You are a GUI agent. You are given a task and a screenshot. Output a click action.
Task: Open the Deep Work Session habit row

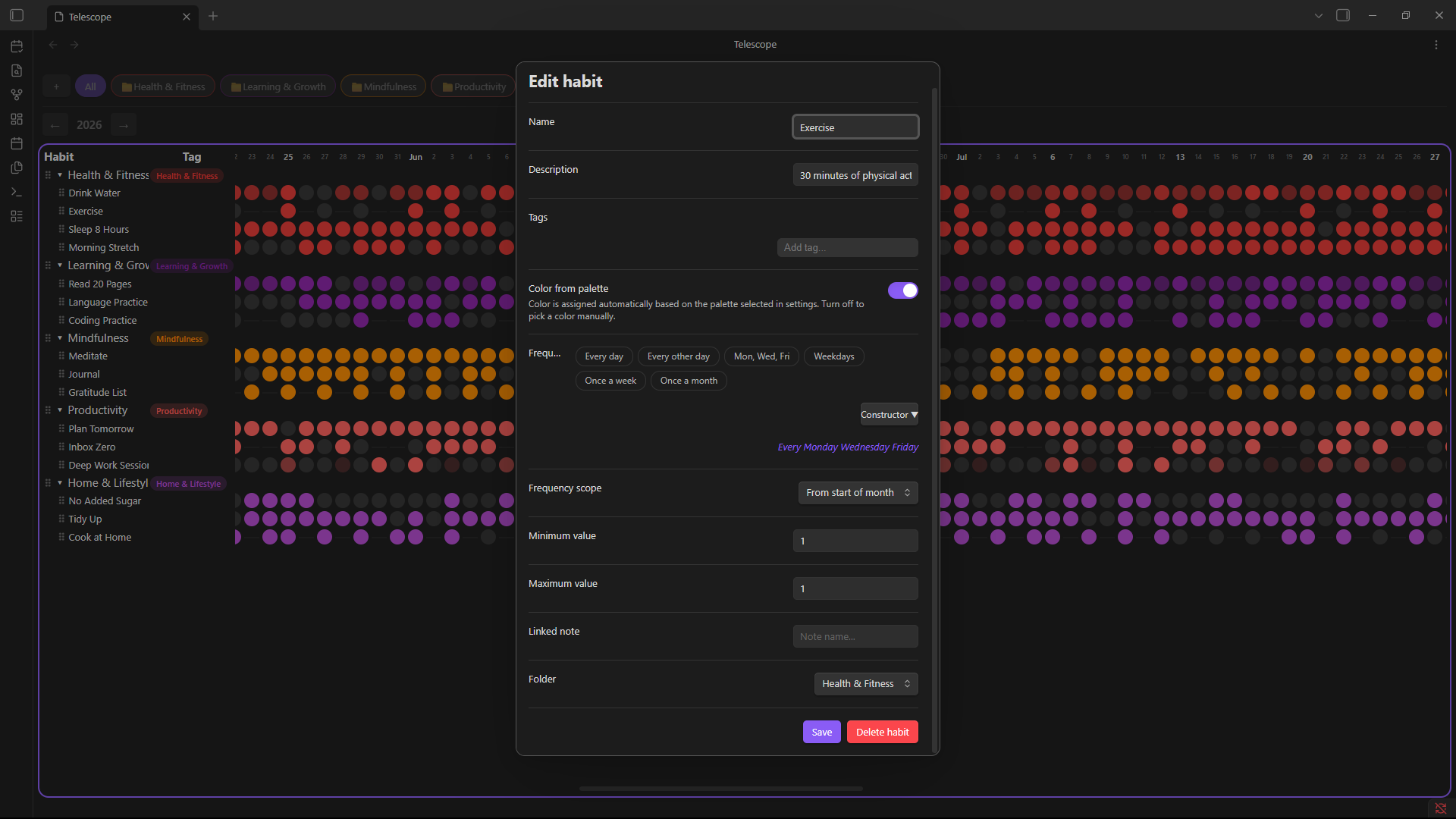108,465
